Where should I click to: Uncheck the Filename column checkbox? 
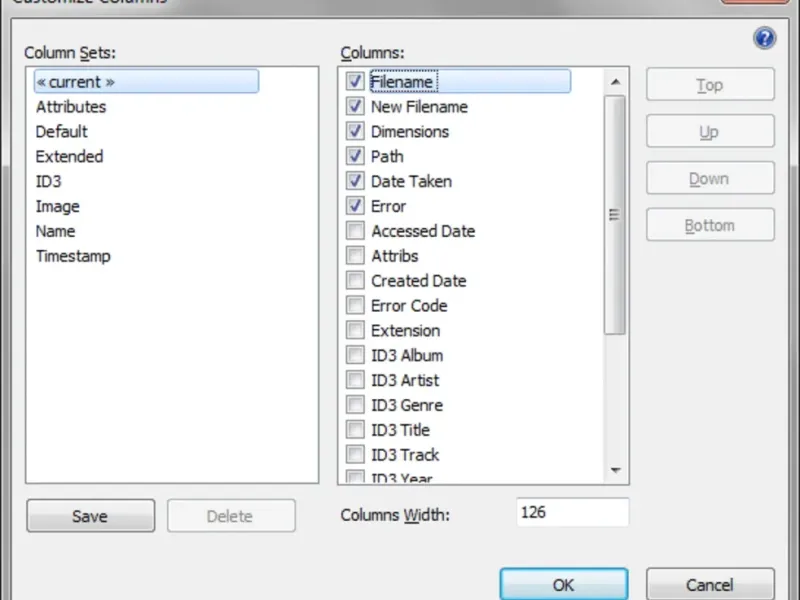point(355,82)
